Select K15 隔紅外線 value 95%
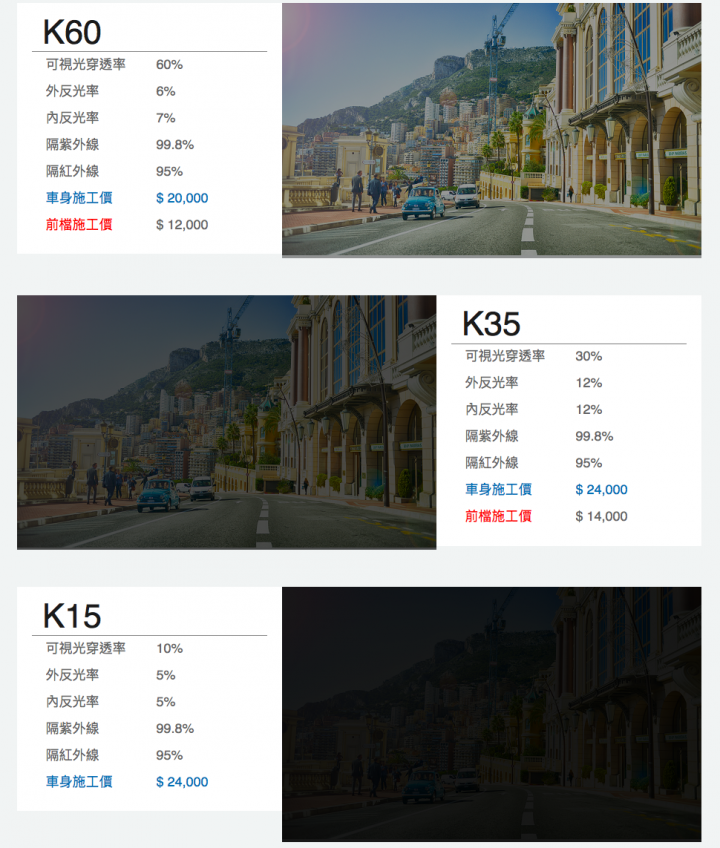This screenshot has width=720, height=848. coord(169,755)
